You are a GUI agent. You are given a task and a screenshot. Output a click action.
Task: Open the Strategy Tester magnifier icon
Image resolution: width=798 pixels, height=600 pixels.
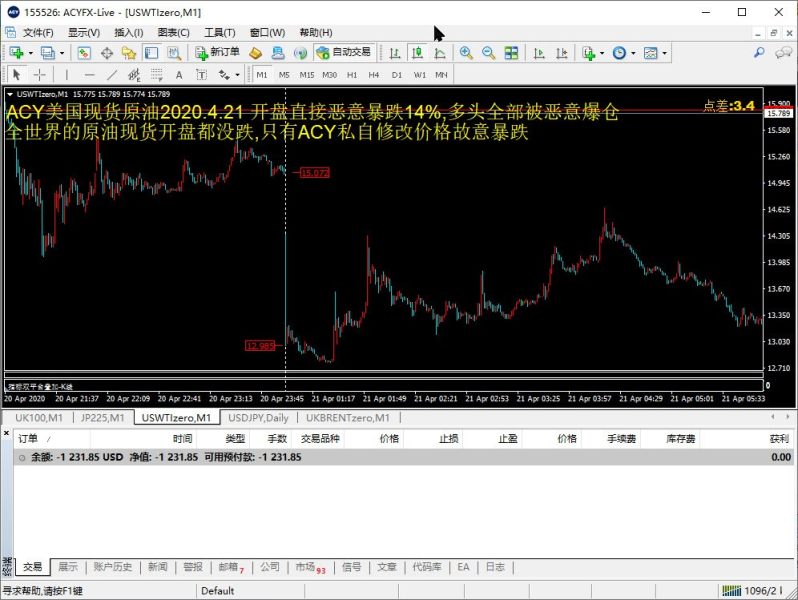click(174, 52)
